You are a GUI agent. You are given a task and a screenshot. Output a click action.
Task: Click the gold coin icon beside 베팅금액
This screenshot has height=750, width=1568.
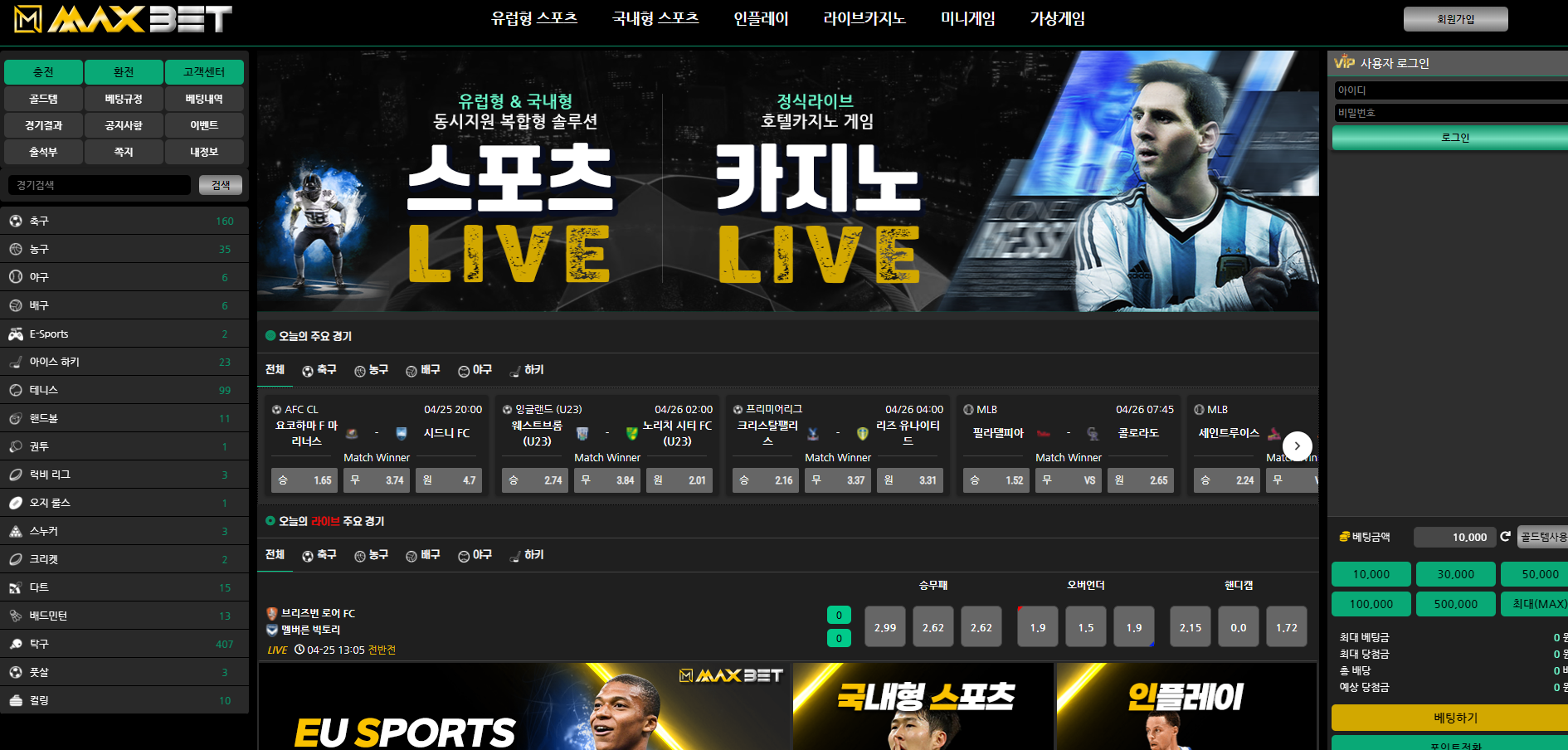(1345, 537)
